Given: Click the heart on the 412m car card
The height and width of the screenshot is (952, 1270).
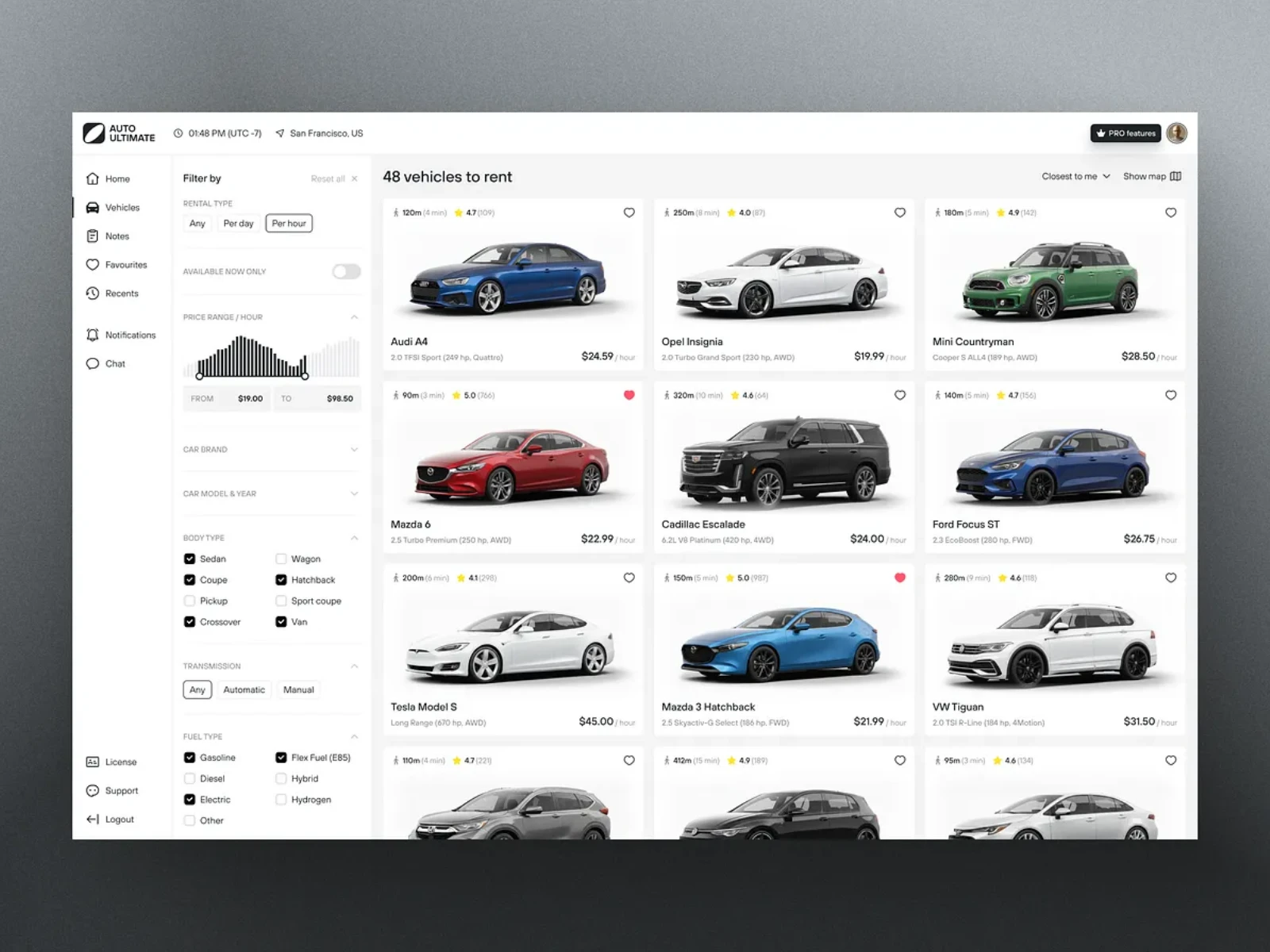Looking at the screenshot, I should coord(900,760).
